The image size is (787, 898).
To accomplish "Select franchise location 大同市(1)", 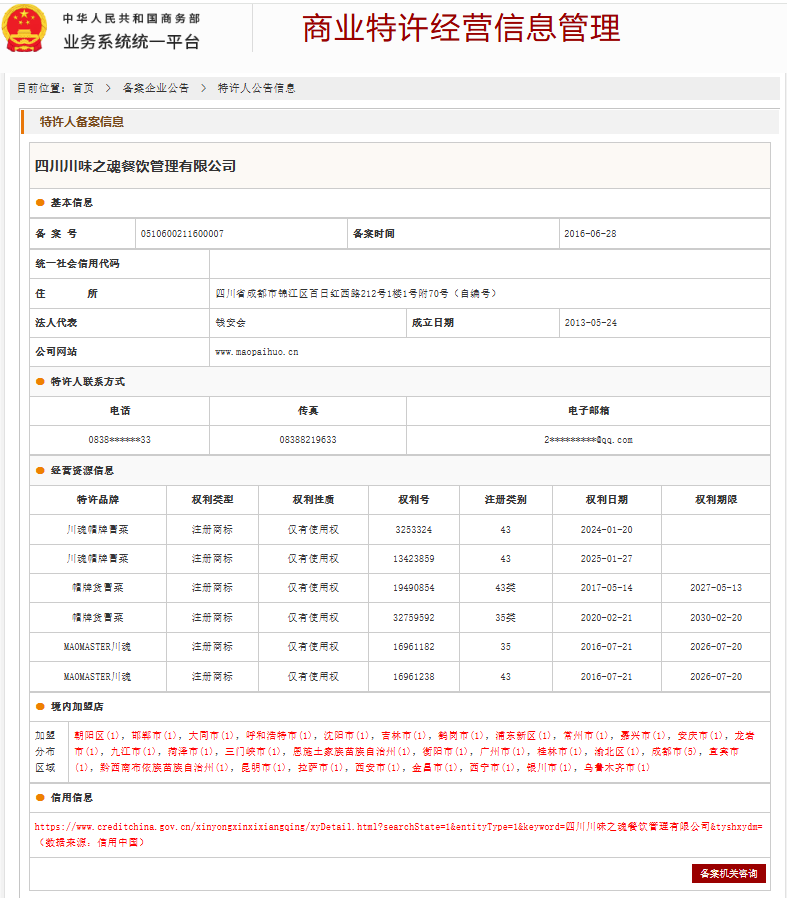I will (212, 736).
